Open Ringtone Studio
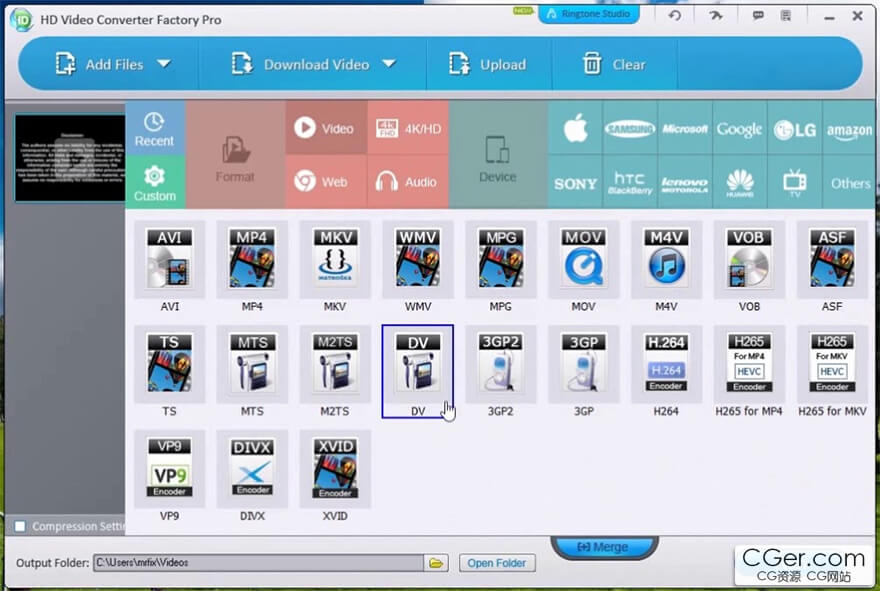Image resolution: width=880 pixels, height=591 pixels. coord(589,13)
